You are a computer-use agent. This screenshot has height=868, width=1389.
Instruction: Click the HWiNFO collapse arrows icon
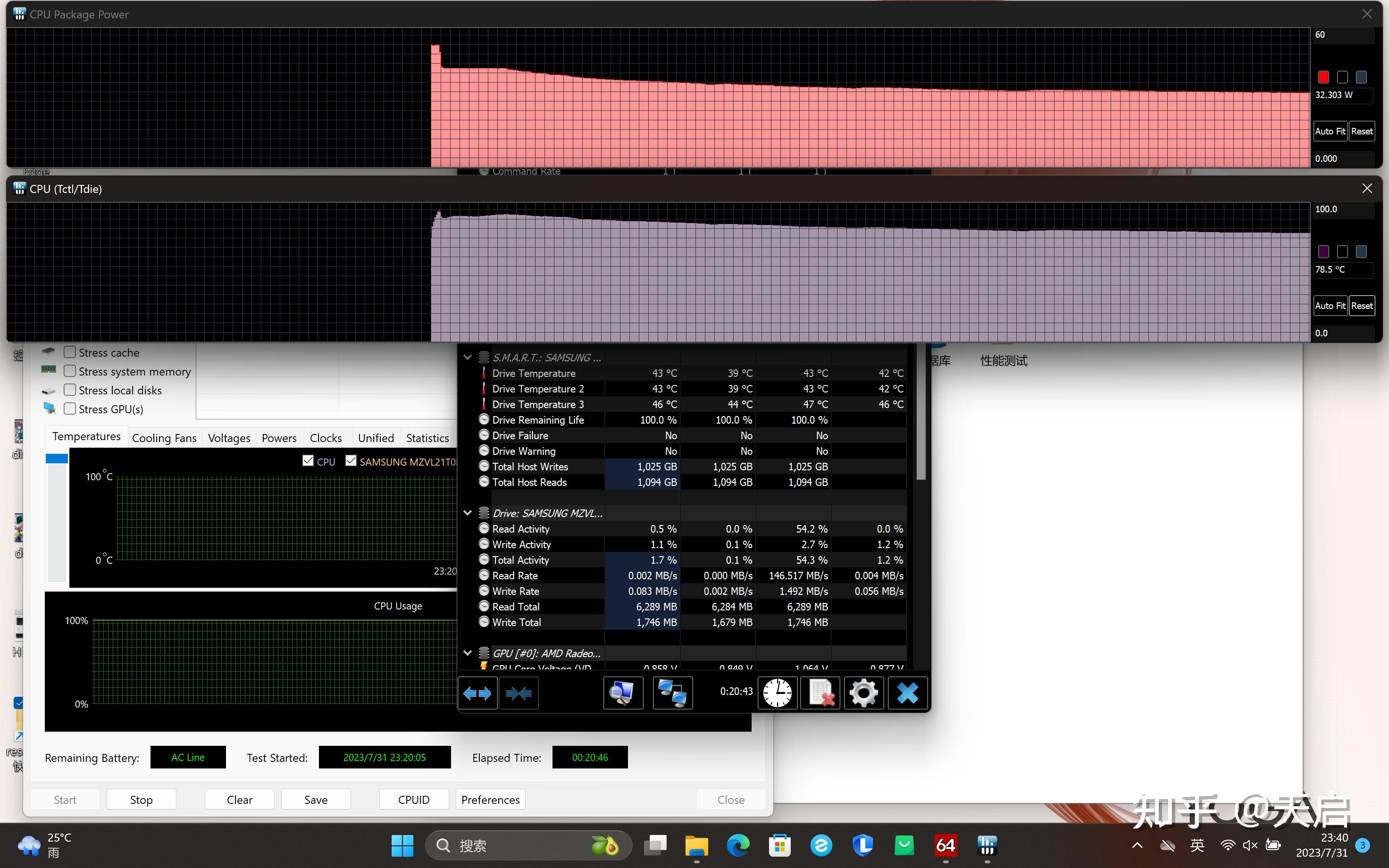point(519,693)
